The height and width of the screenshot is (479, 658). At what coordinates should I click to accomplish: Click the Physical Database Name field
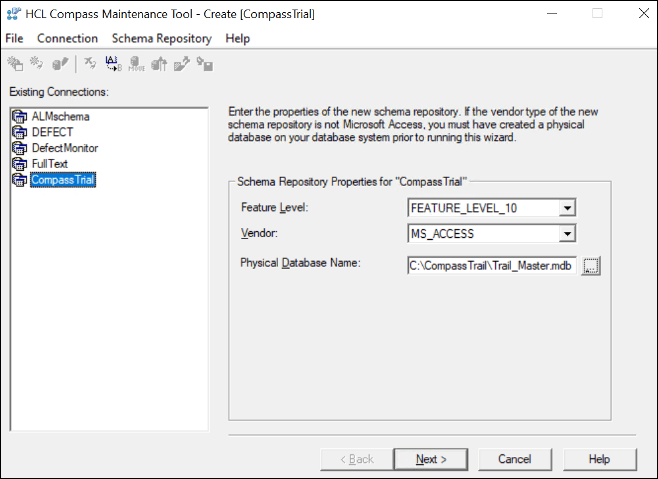(491, 266)
